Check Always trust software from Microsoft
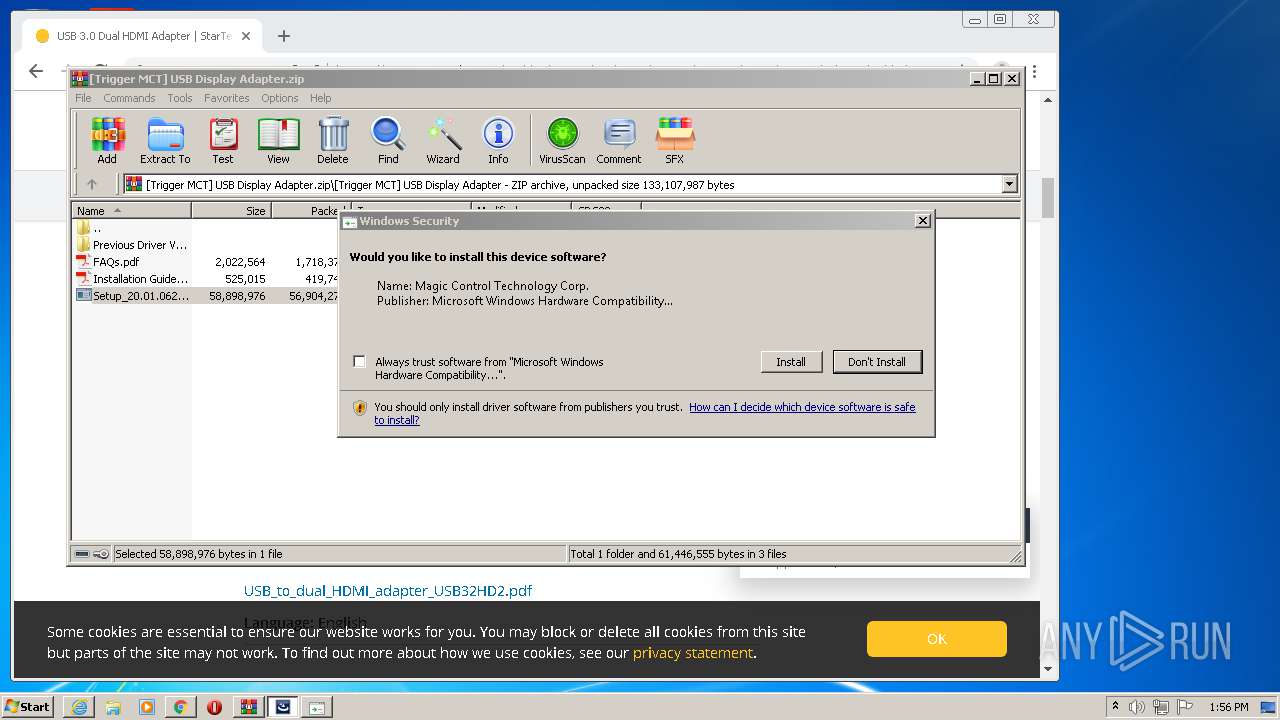1280x720 pixels. point(359,362)
